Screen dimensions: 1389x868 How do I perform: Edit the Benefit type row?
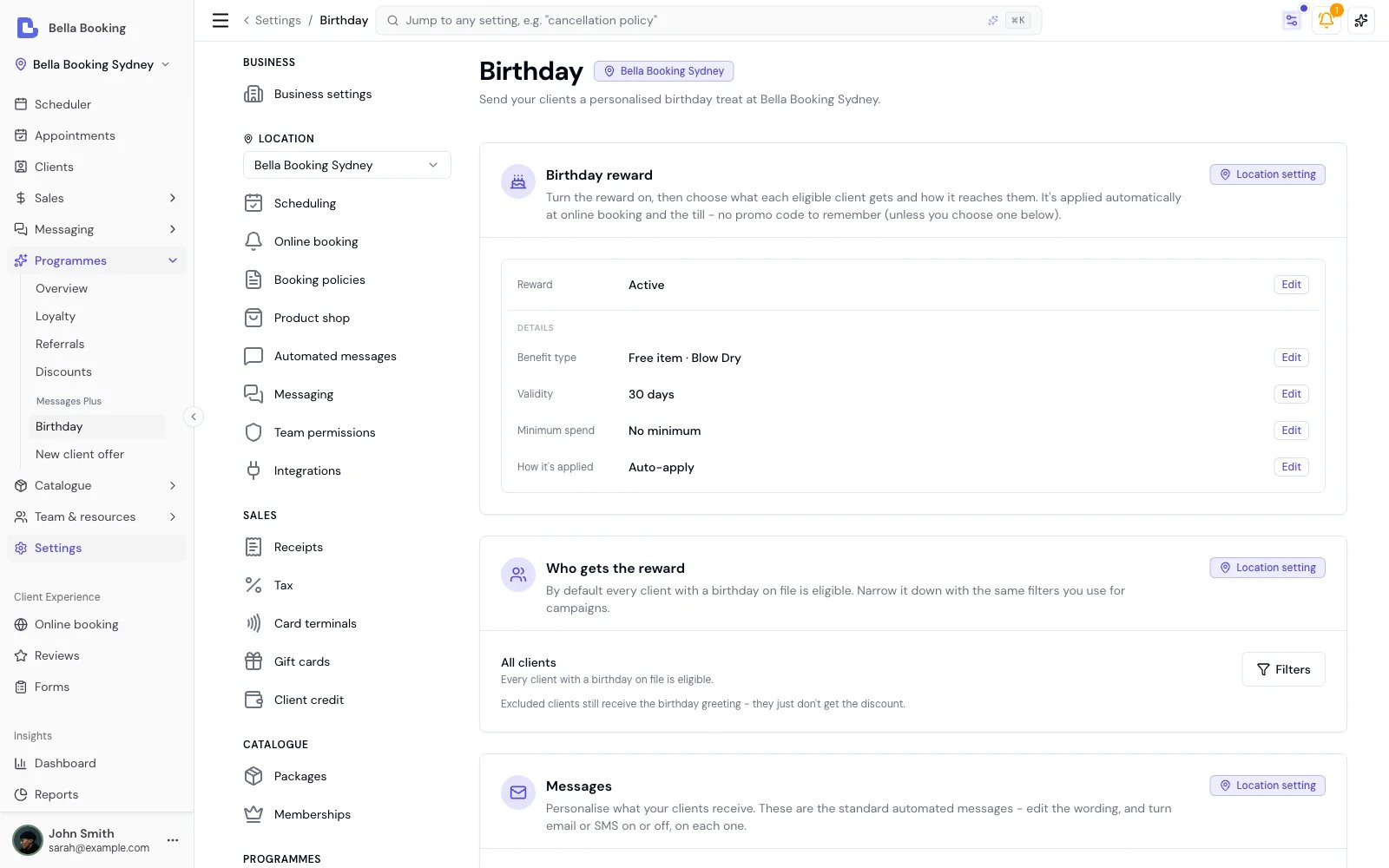click(x=1291, y=358)
